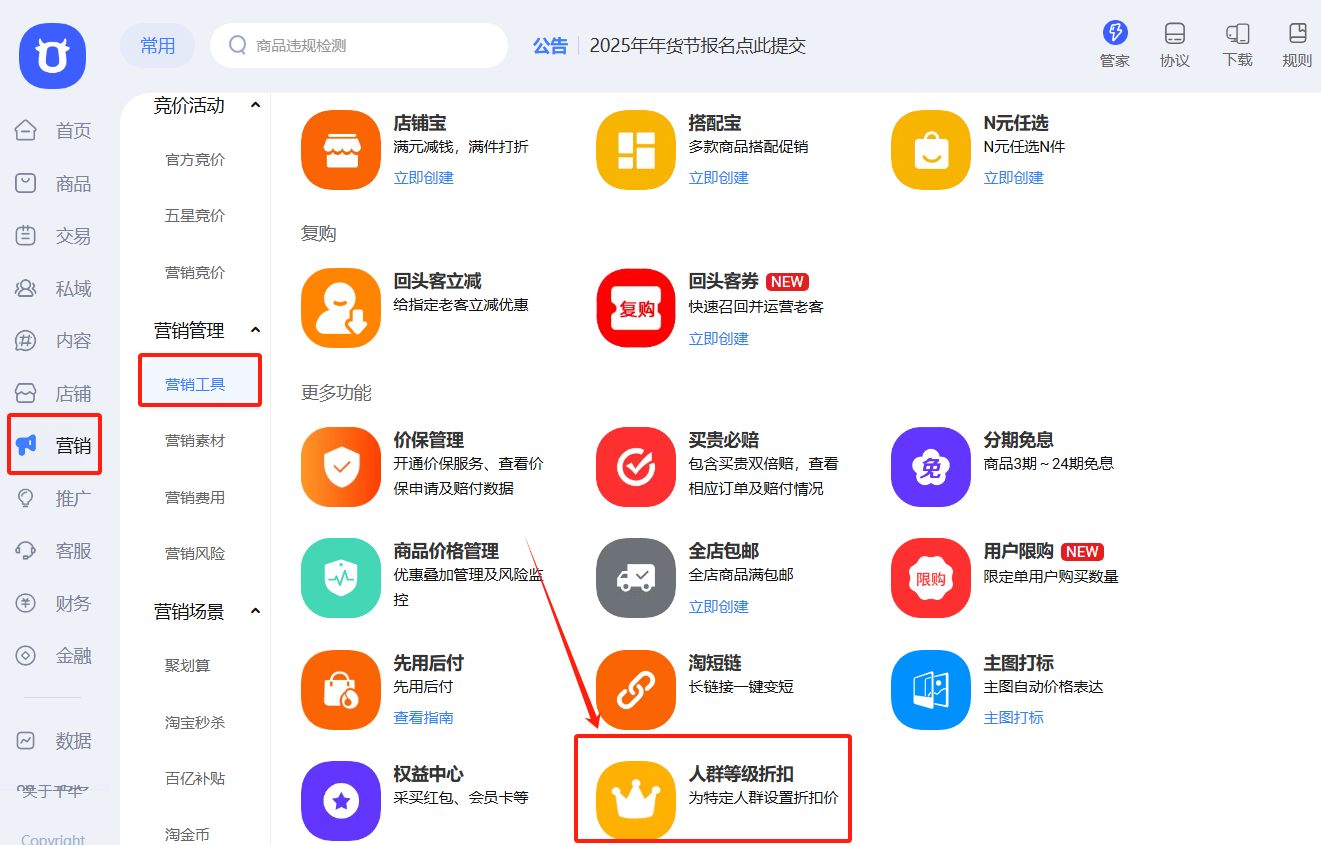The width and height of the screenshot is (1321, 845).
Task: Open 店铺宝 store icon
Action: pos(341,150)
